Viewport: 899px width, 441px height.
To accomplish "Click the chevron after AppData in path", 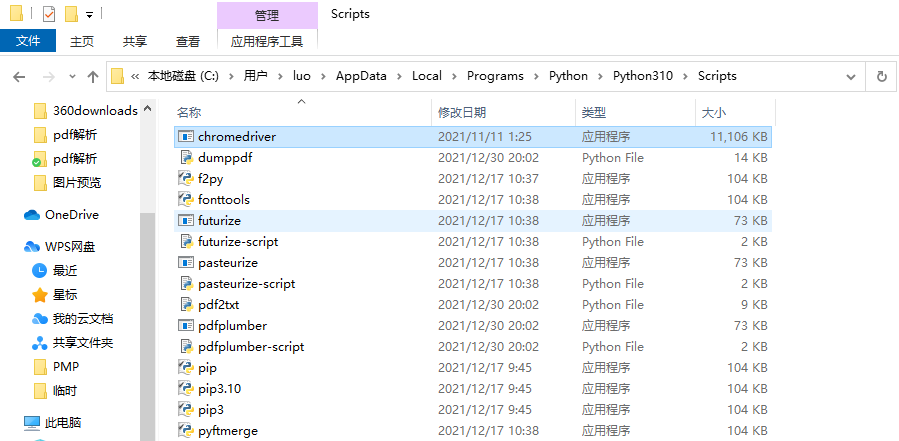I will point(399,76).
